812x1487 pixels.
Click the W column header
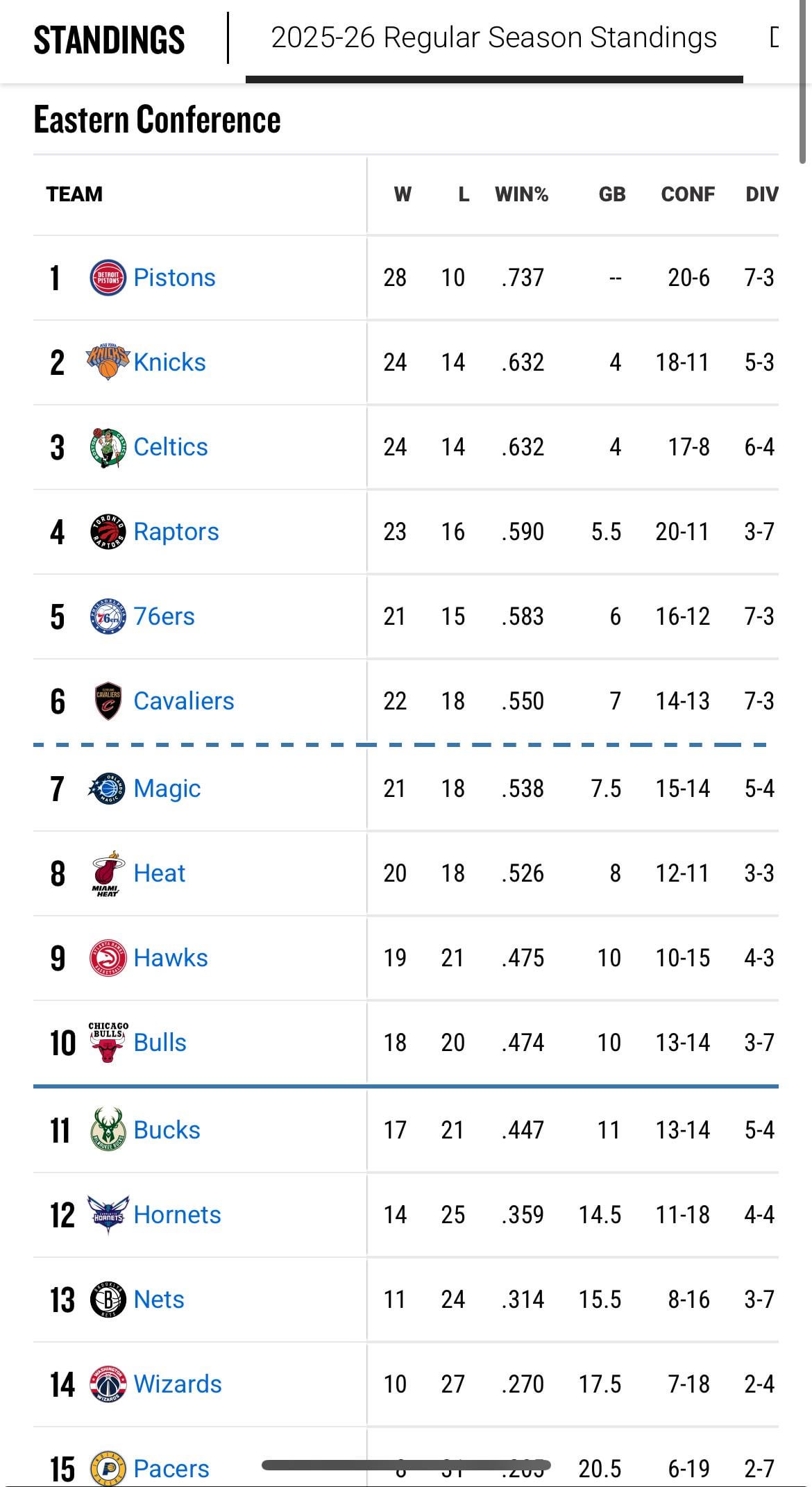tap(403, 194)
